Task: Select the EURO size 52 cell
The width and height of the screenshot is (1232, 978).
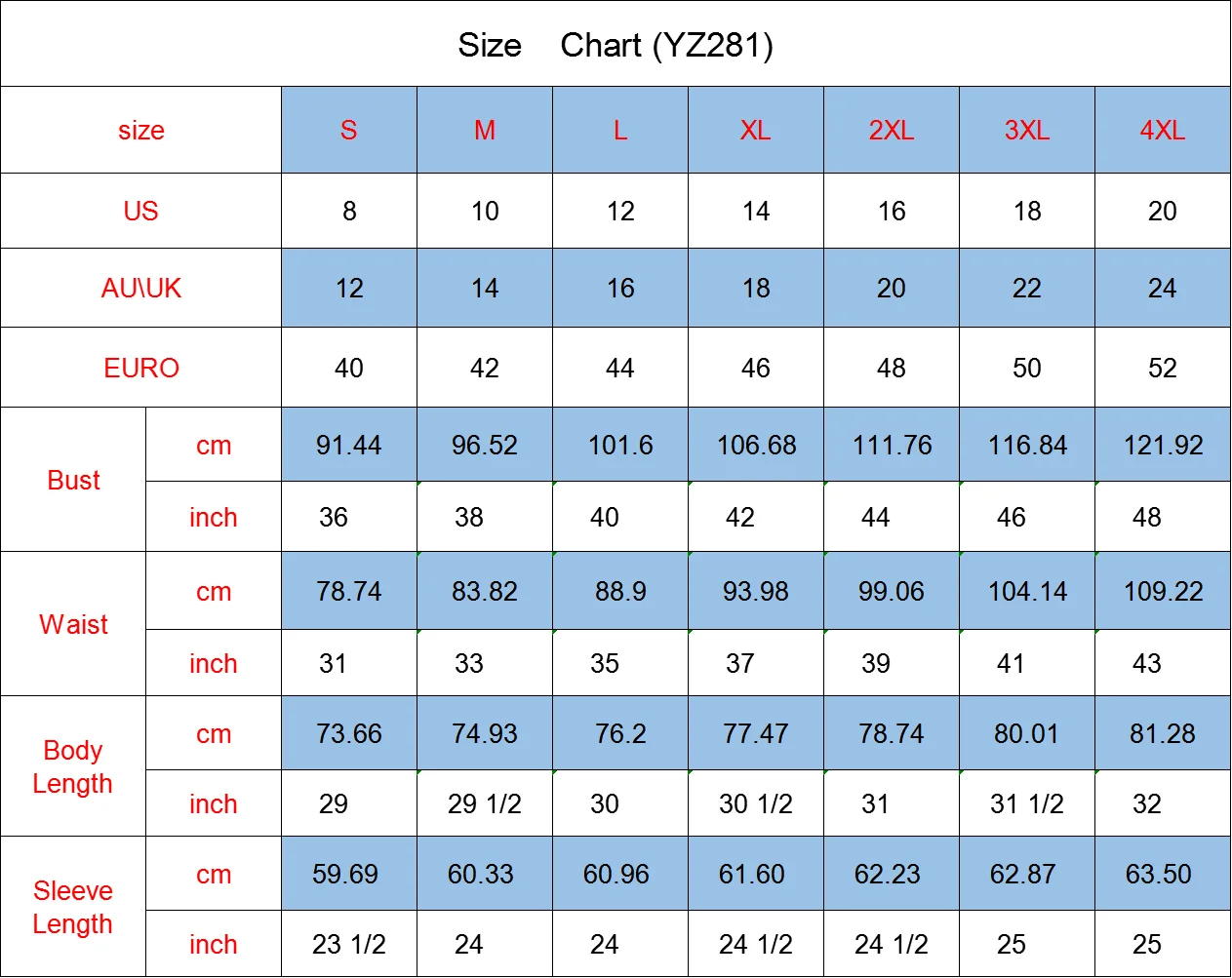Action: 1163,369
